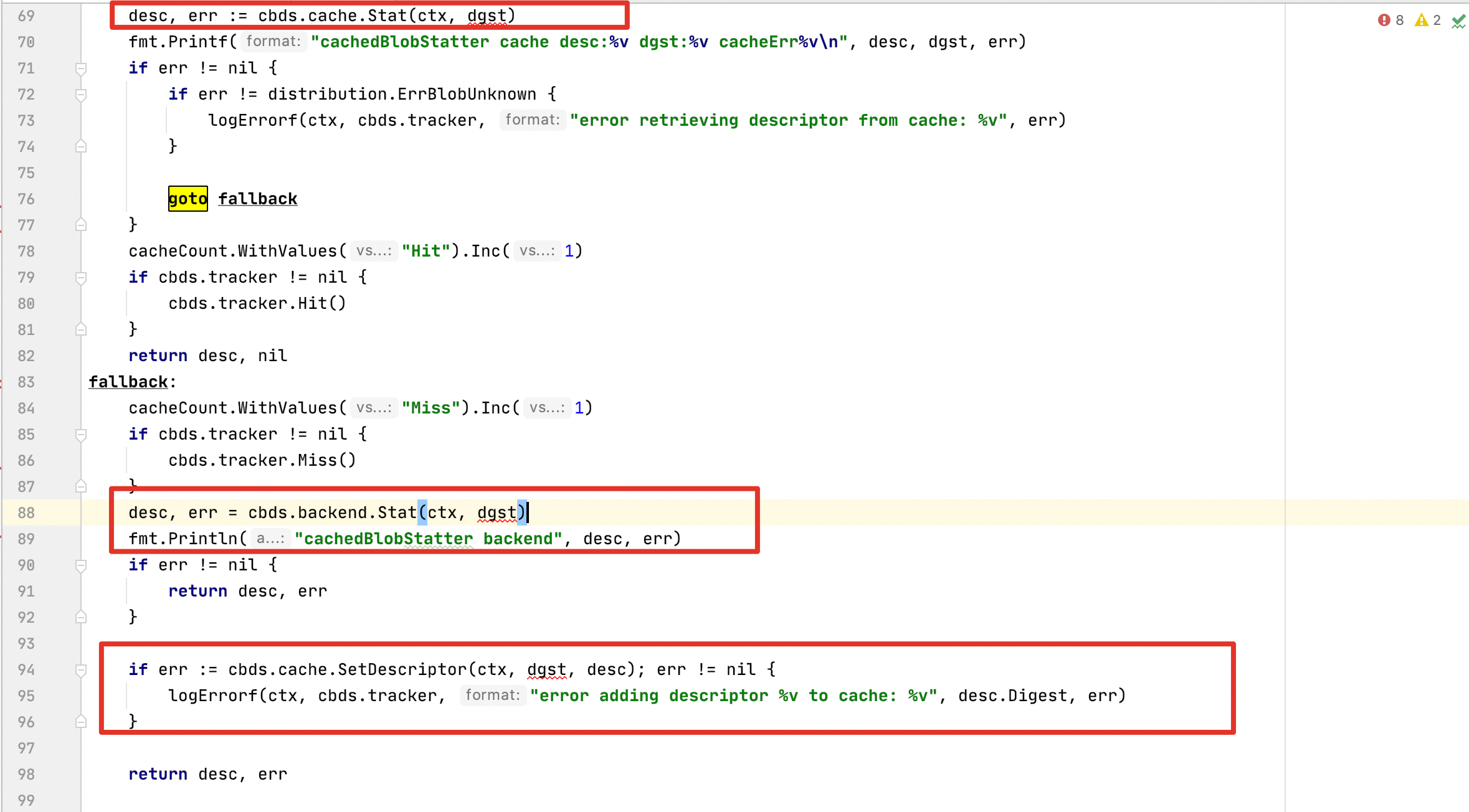
Task: Click the yellow warnings count indicator
Action: 1427,20
